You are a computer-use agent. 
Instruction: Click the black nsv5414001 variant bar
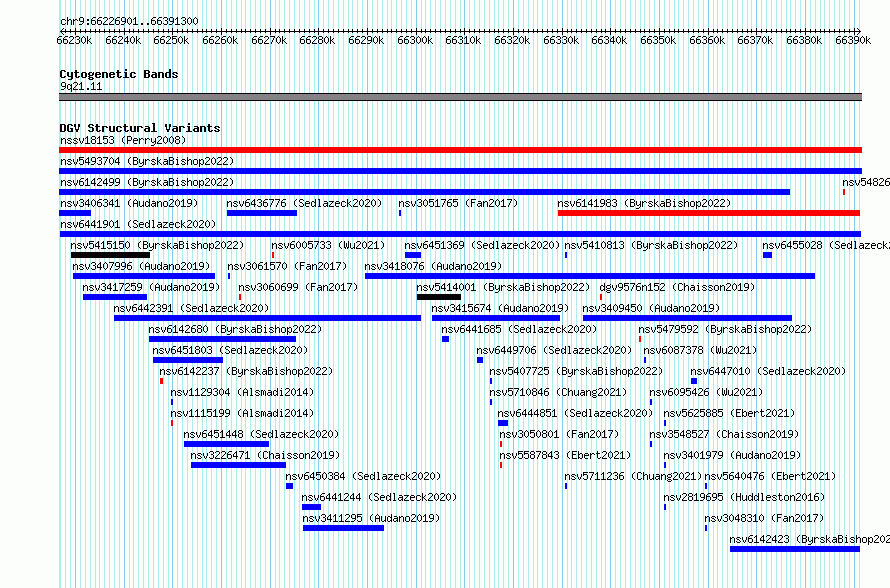click(x=439, y=297)
